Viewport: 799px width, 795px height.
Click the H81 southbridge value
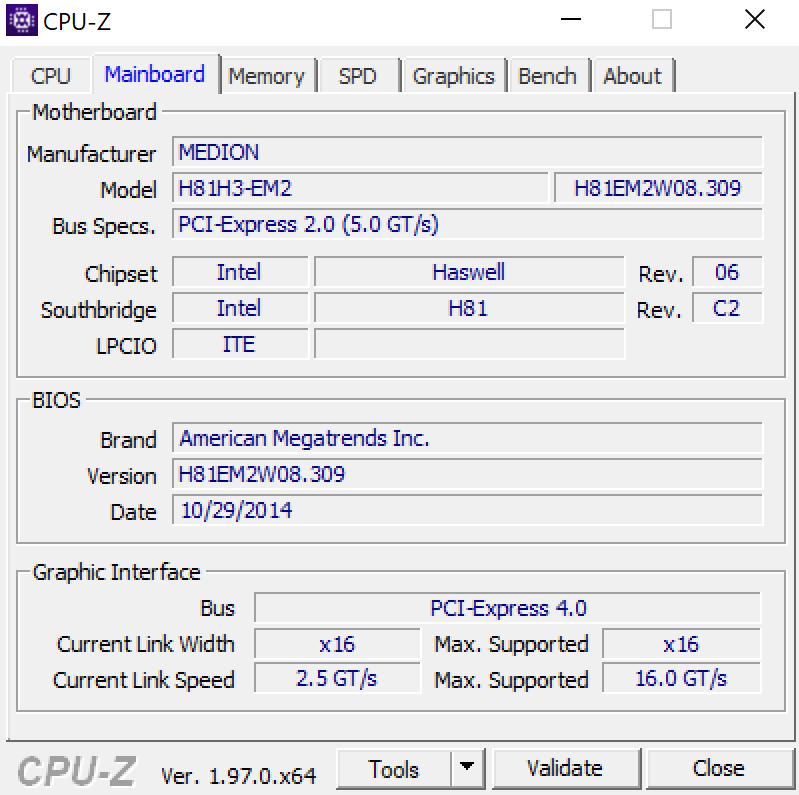click(469, 308)
